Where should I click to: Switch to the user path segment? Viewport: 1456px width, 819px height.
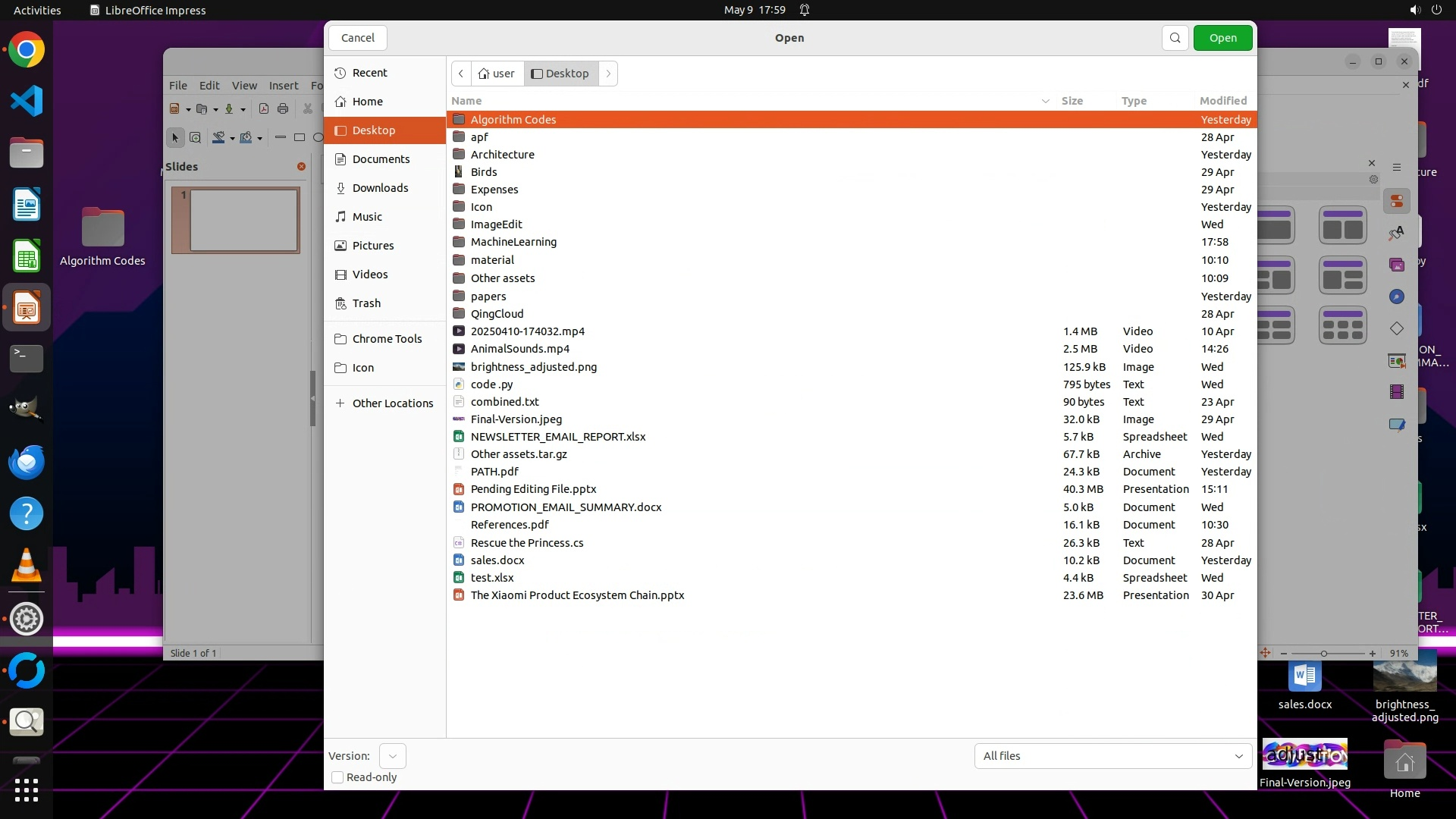pos(497,74)
